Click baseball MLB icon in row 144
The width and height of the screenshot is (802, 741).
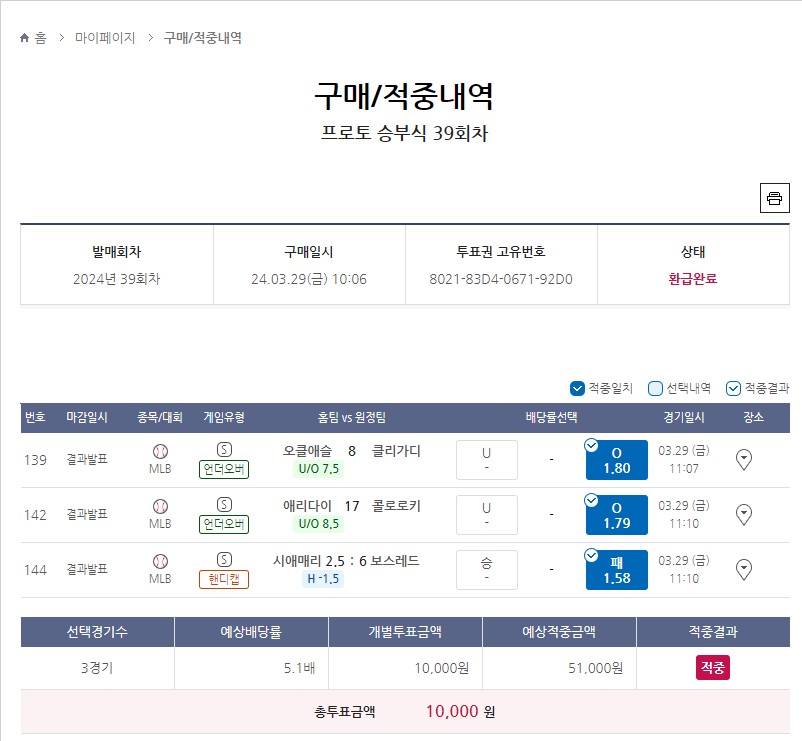160,562
